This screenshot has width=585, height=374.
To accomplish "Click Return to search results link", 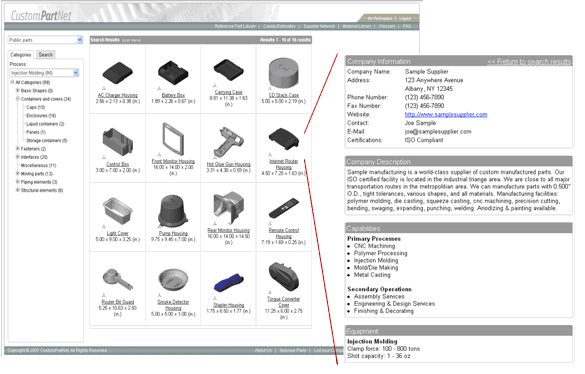I will 529,62.
